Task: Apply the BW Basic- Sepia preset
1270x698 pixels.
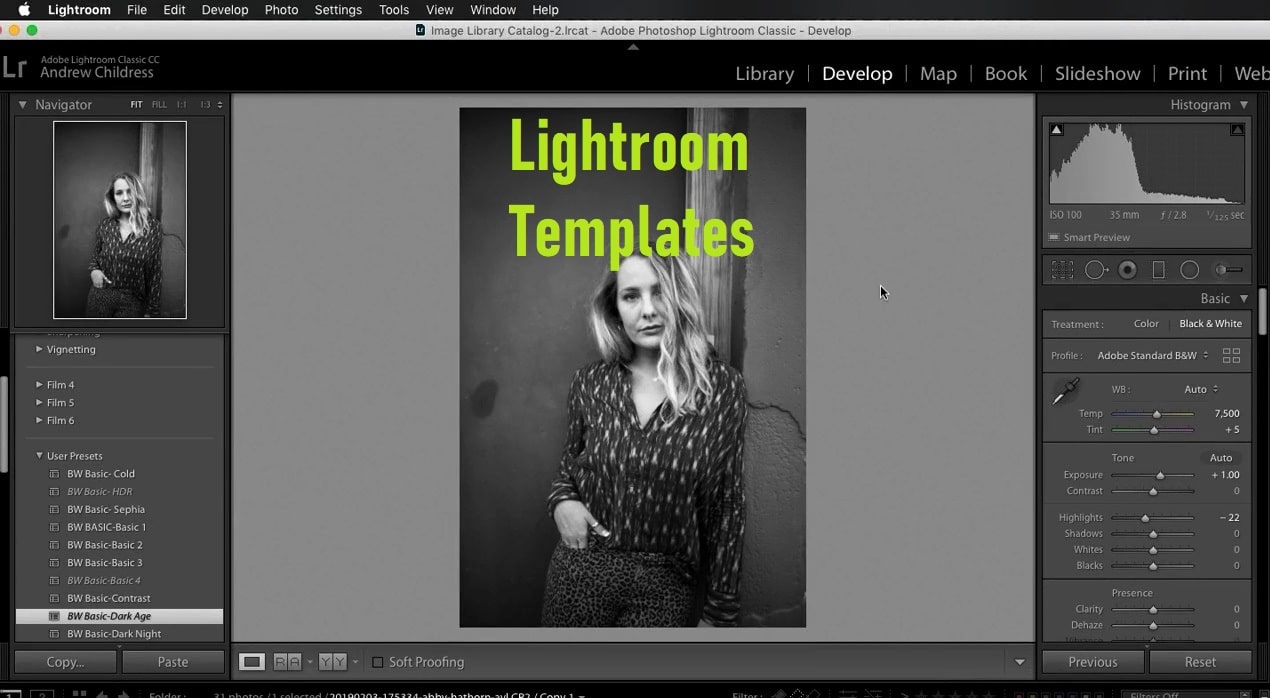Action: 106,510
